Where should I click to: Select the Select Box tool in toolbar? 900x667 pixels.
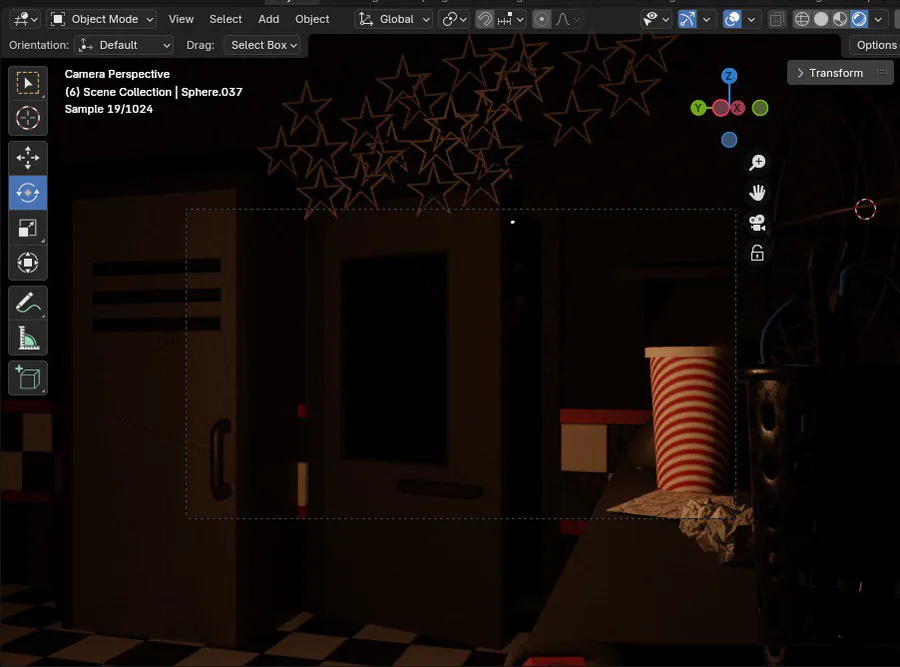tap(28, 83)
